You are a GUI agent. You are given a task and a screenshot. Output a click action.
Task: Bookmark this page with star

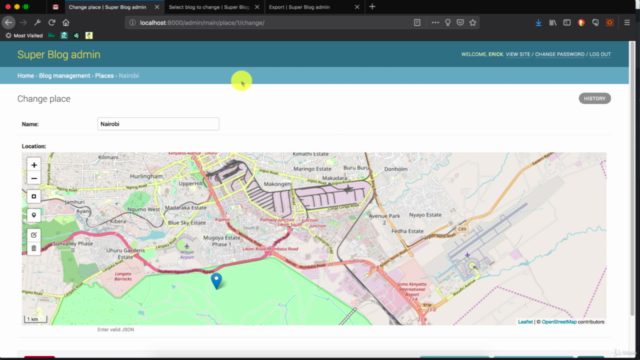(473, 22)
